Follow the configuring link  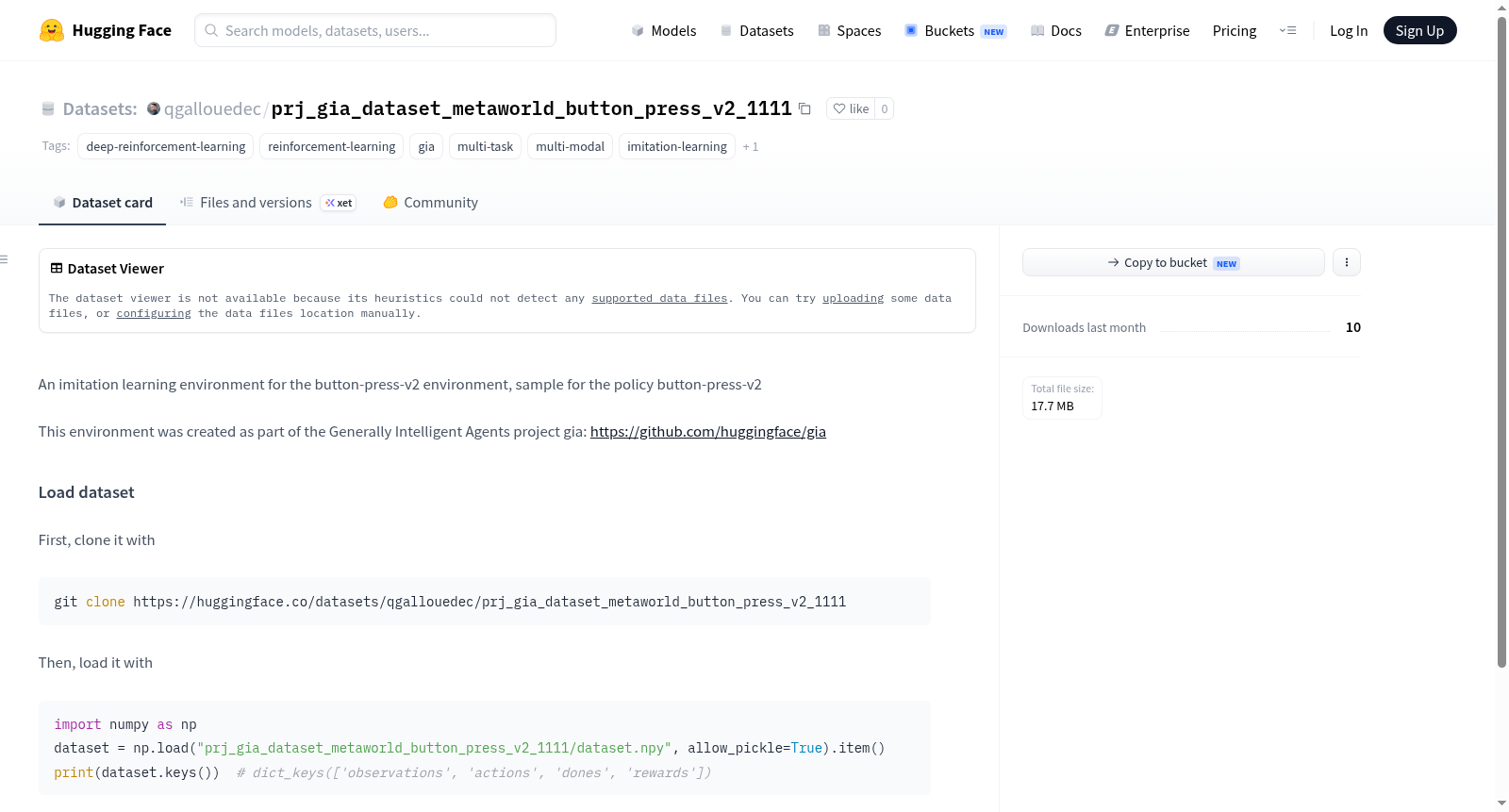click(154, 313)
